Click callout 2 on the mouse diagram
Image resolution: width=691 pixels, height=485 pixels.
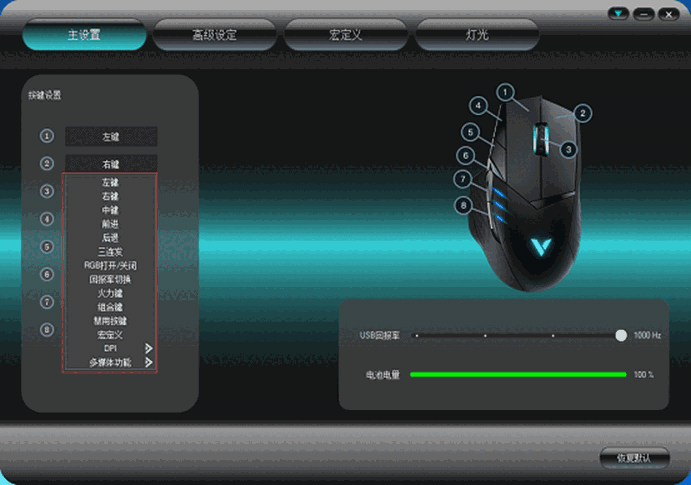[x=583, y=113]
